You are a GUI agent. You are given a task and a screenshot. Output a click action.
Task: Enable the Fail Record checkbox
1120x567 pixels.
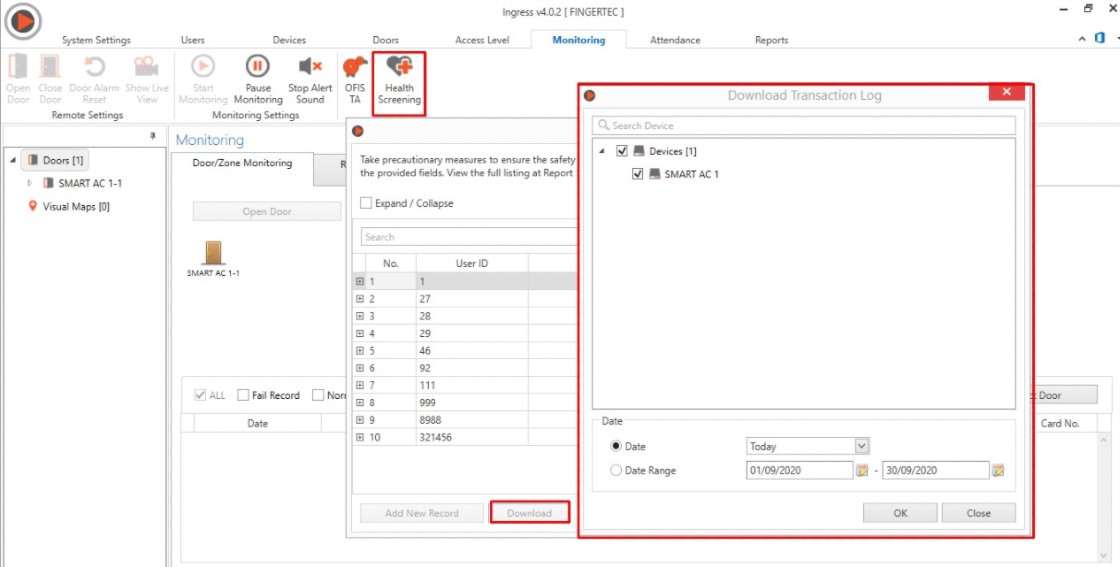[243, 395]
